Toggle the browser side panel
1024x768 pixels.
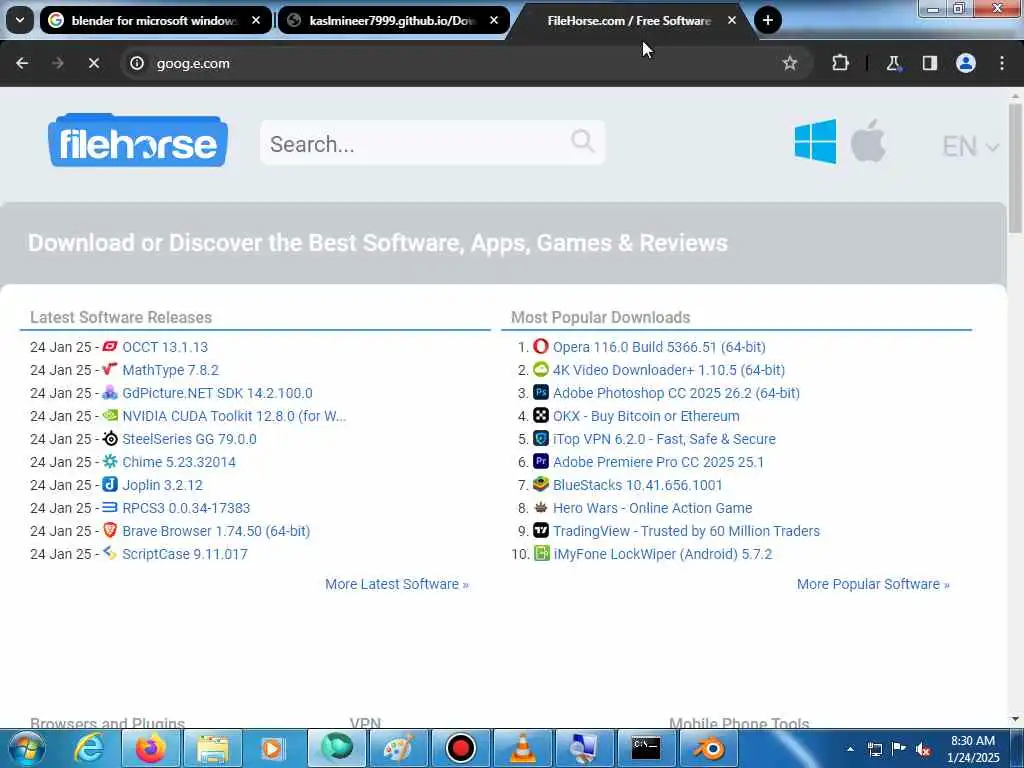pyautogui.click(x=930, y=63)
